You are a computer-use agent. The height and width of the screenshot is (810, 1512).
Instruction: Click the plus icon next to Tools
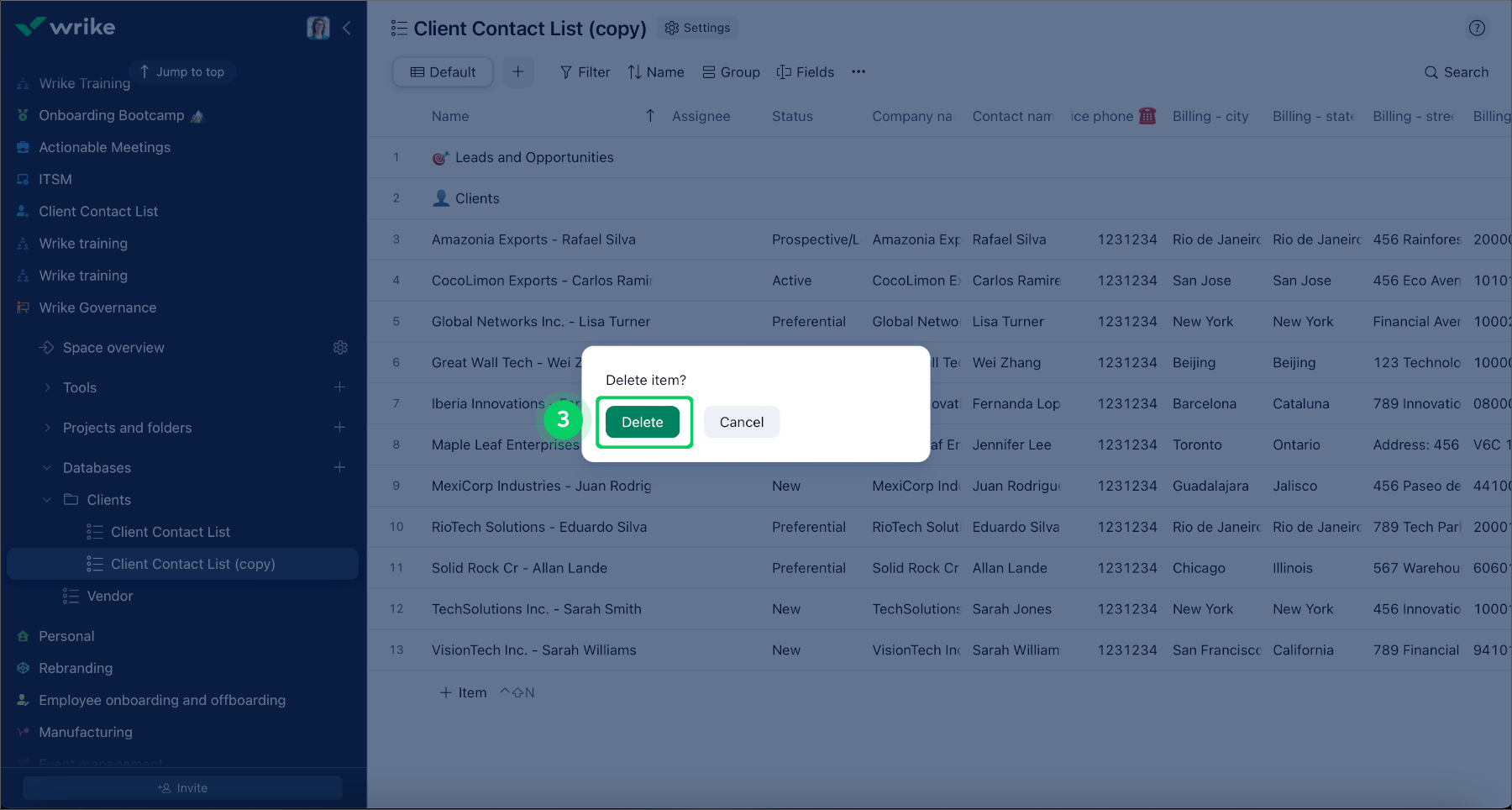(339, 387)
